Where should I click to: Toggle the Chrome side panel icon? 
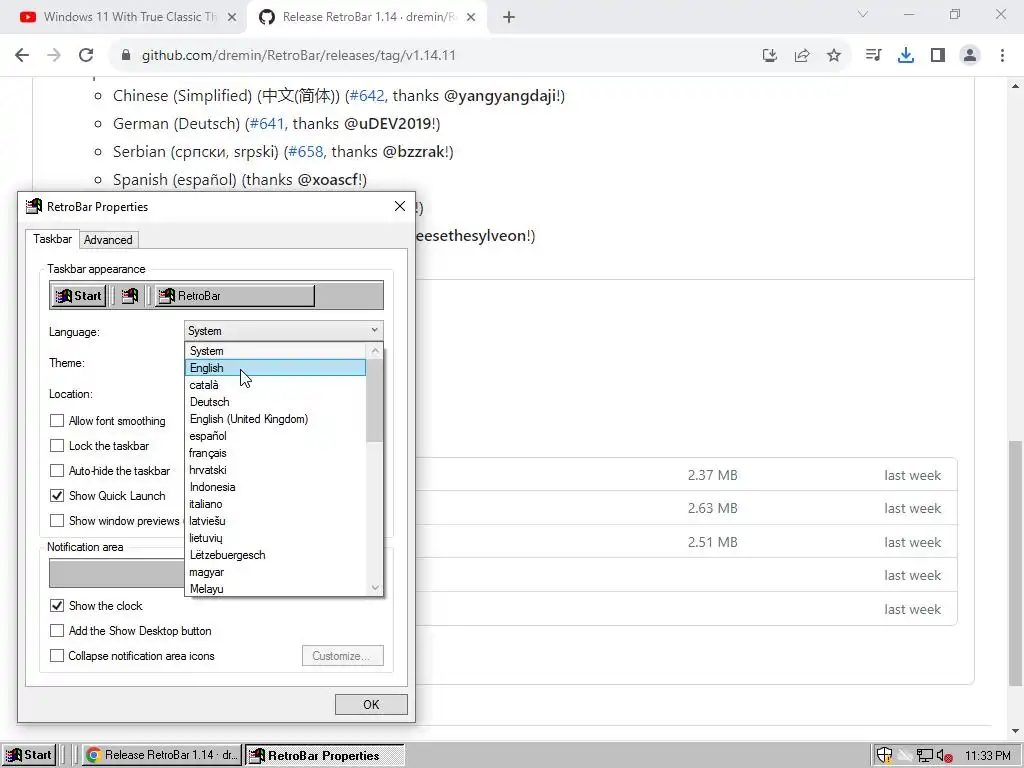pos(938,56)
